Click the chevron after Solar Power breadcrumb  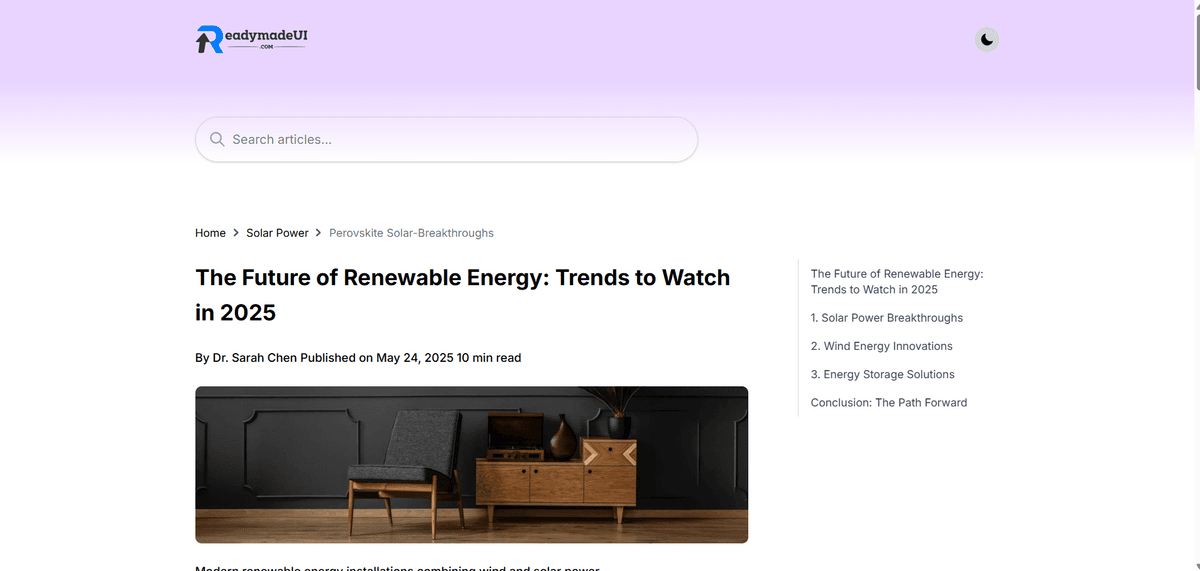tap(319, 233)
